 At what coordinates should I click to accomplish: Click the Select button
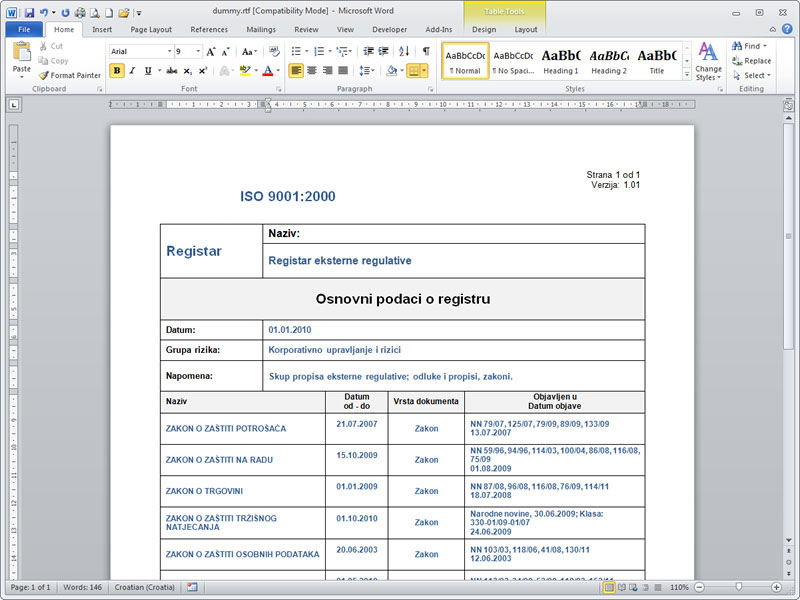point(752,75)
